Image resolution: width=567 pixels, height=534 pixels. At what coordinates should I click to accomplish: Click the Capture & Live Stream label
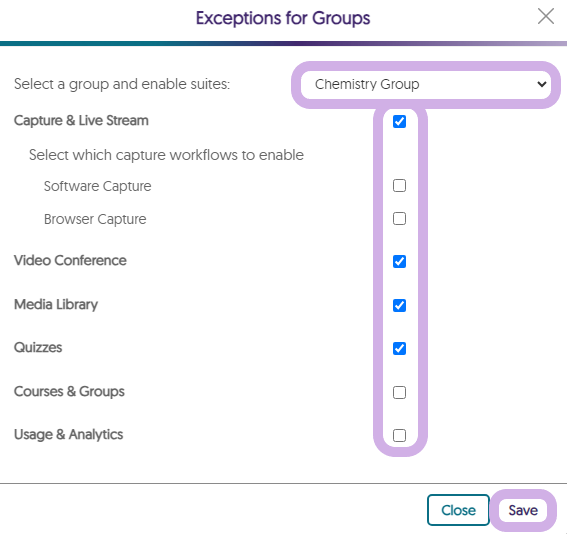point(81,120)
